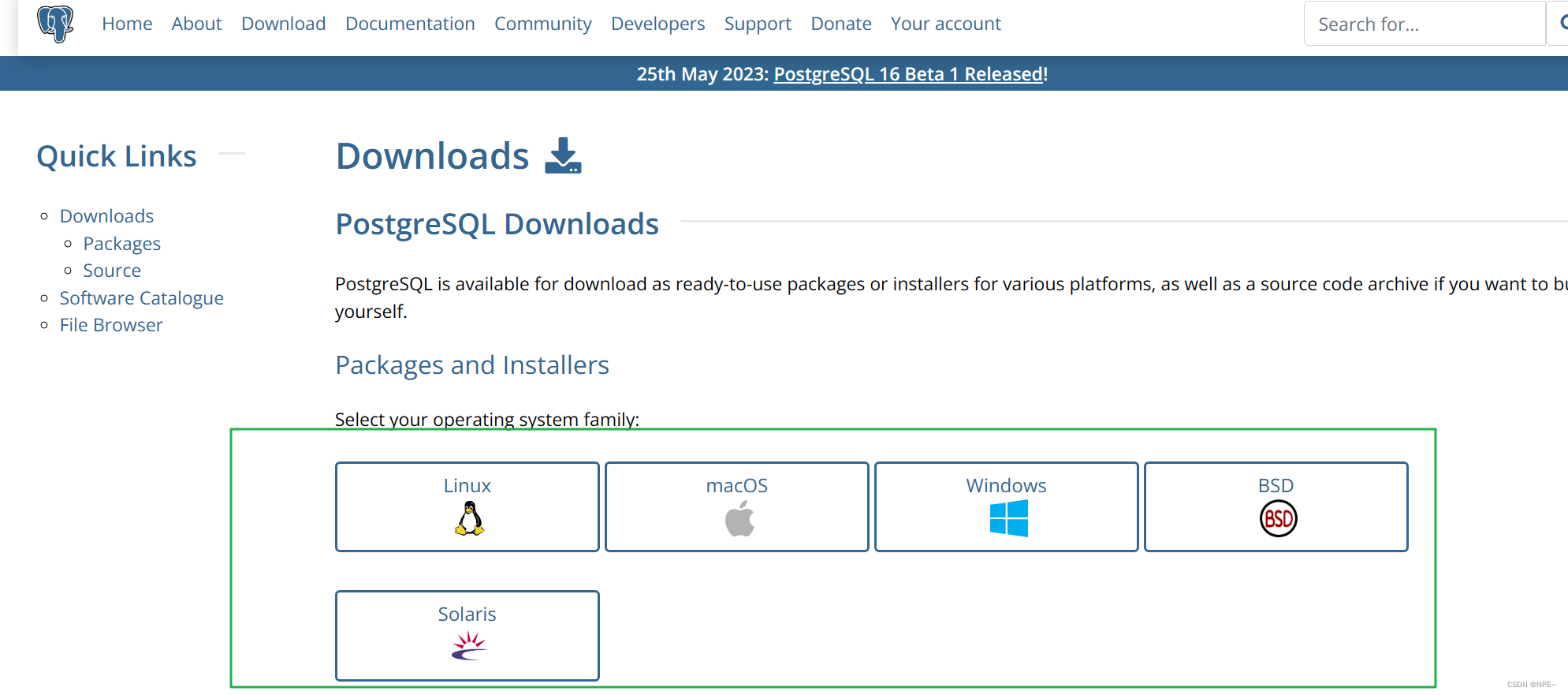Open the Community menu item

pyautogui.click(x=543, y=24)
